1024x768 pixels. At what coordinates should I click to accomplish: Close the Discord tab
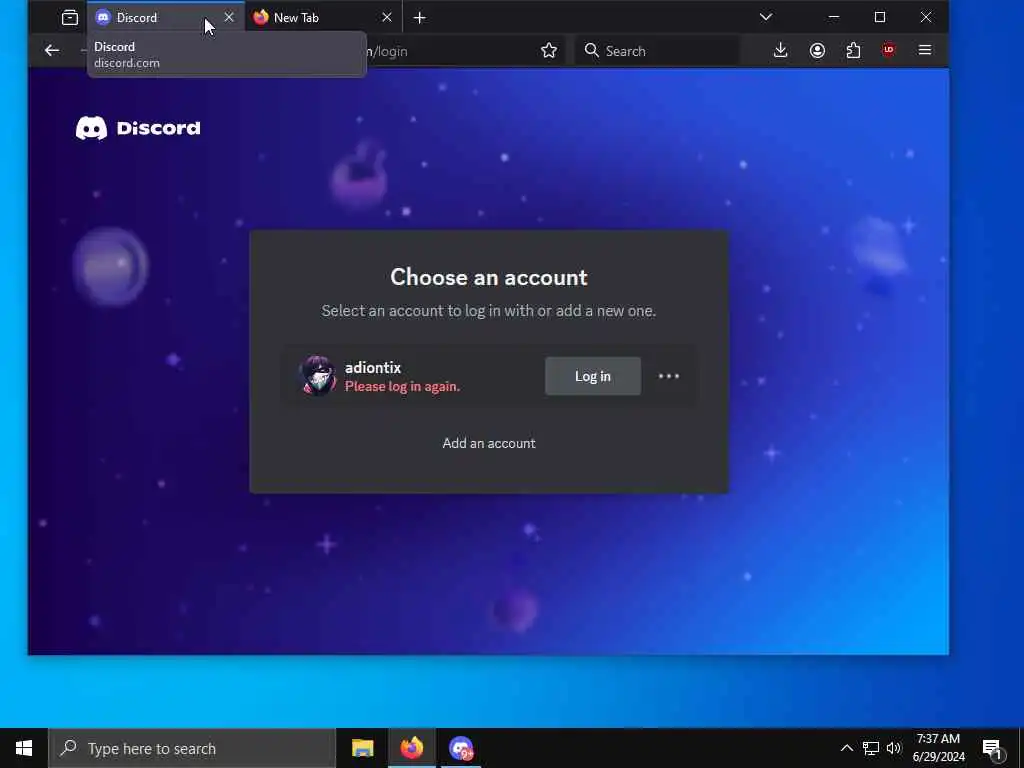tap(229, 17)
